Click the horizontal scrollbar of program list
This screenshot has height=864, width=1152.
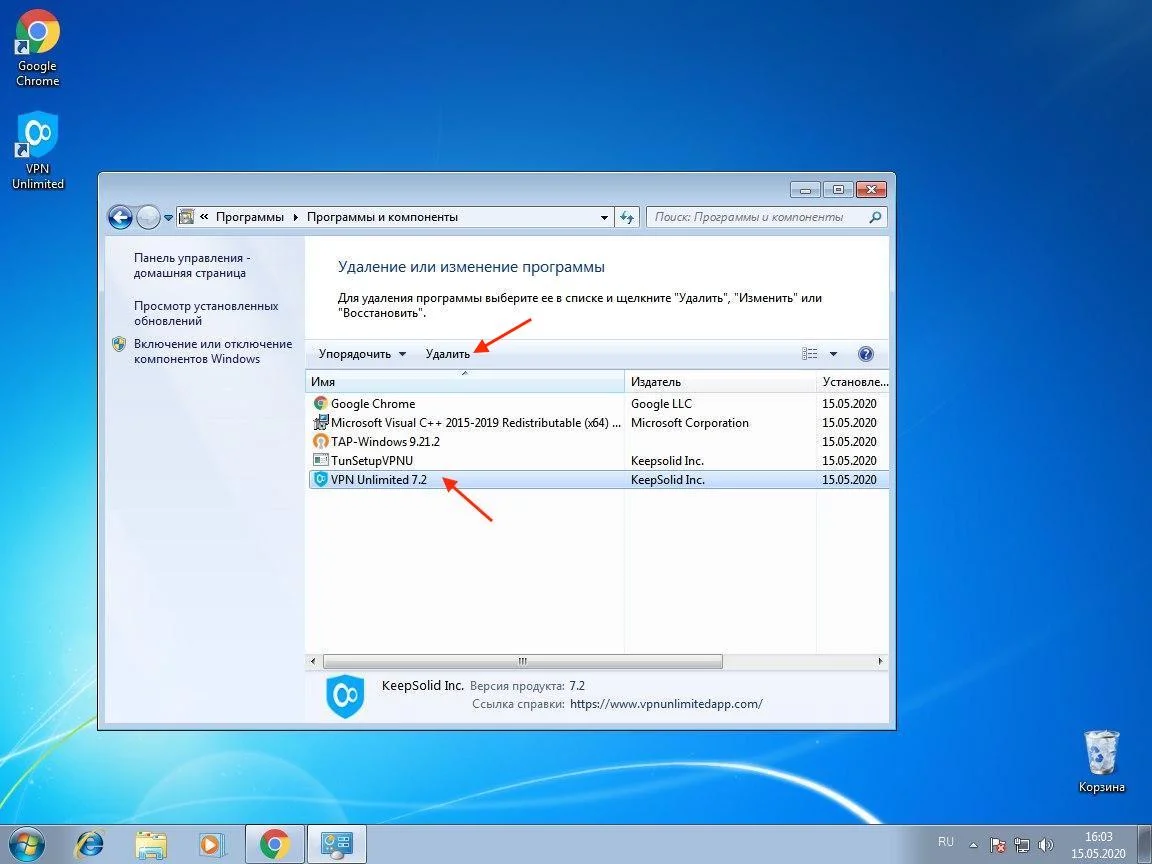tap(522, 662)
